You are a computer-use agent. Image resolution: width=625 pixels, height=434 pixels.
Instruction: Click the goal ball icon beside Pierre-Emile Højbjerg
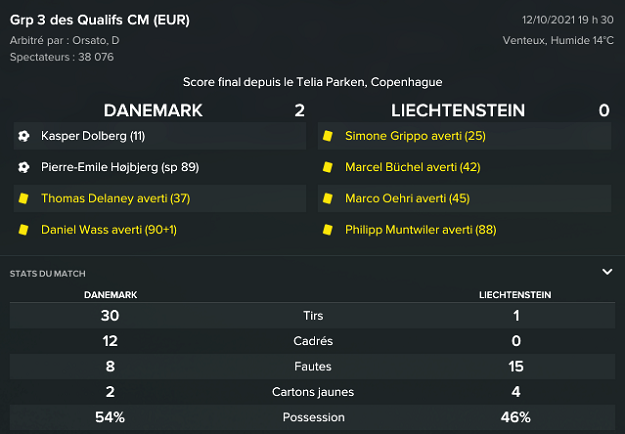[x=23, y=167]
